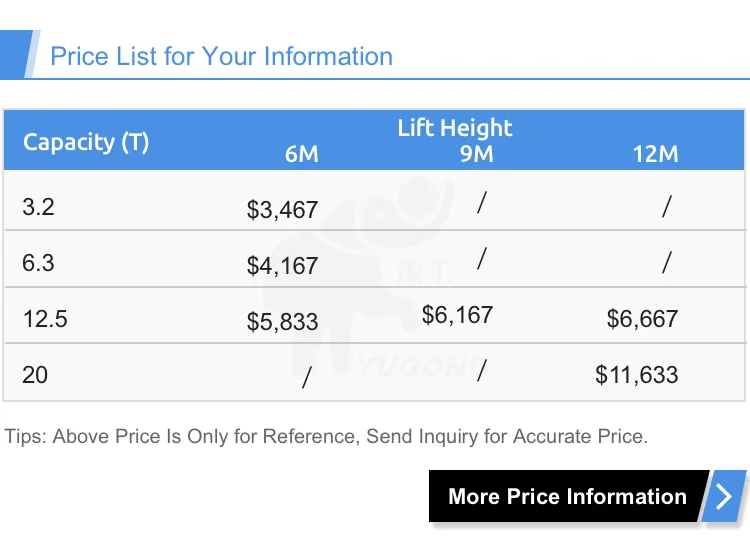Screen dimensions: 750x560
Task: Click the $3,467 price cell
Action: pyautogui.click(x=282, y=210)
